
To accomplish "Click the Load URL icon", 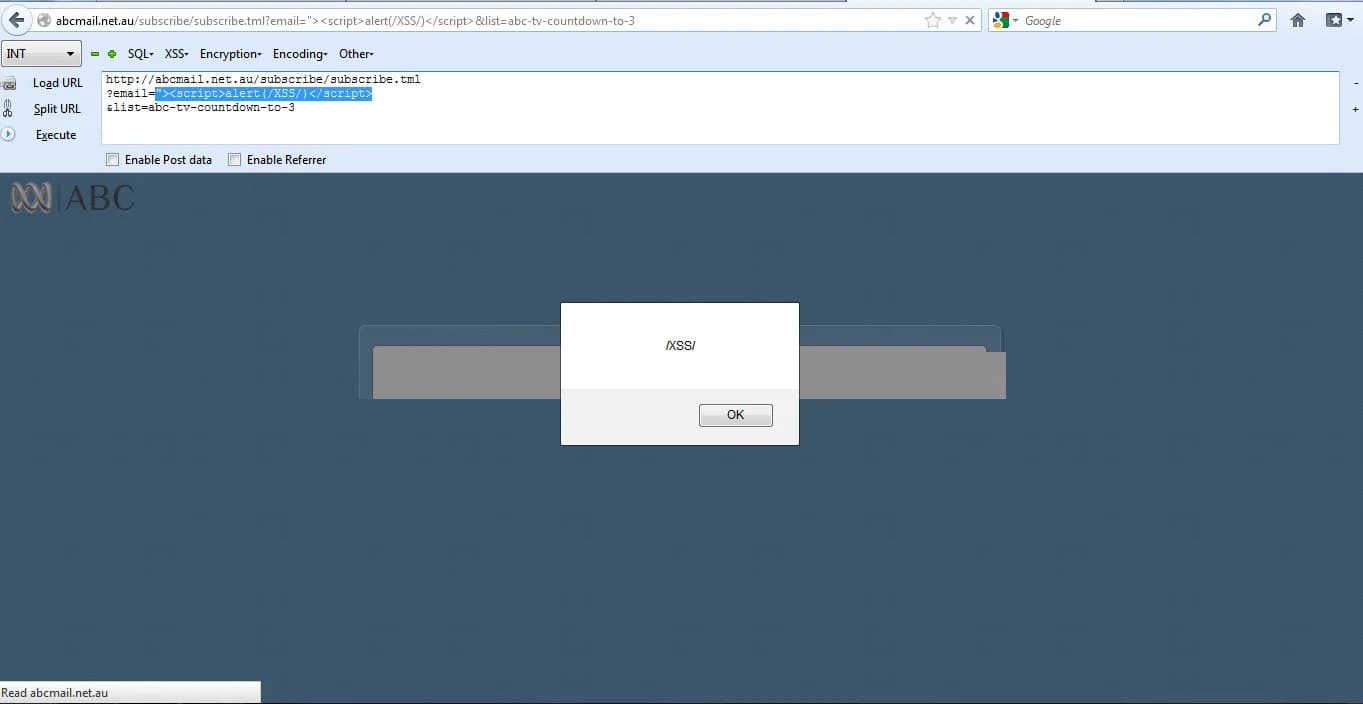I will [x=9, y=84].
